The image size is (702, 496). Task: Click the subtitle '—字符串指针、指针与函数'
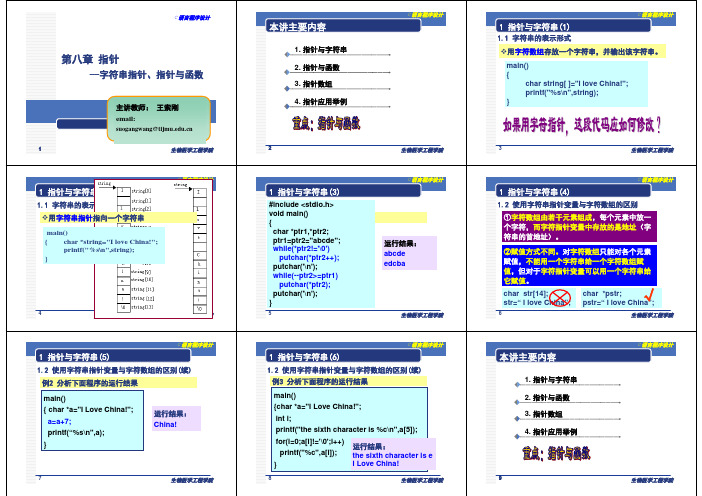click(x=146, y=75)
